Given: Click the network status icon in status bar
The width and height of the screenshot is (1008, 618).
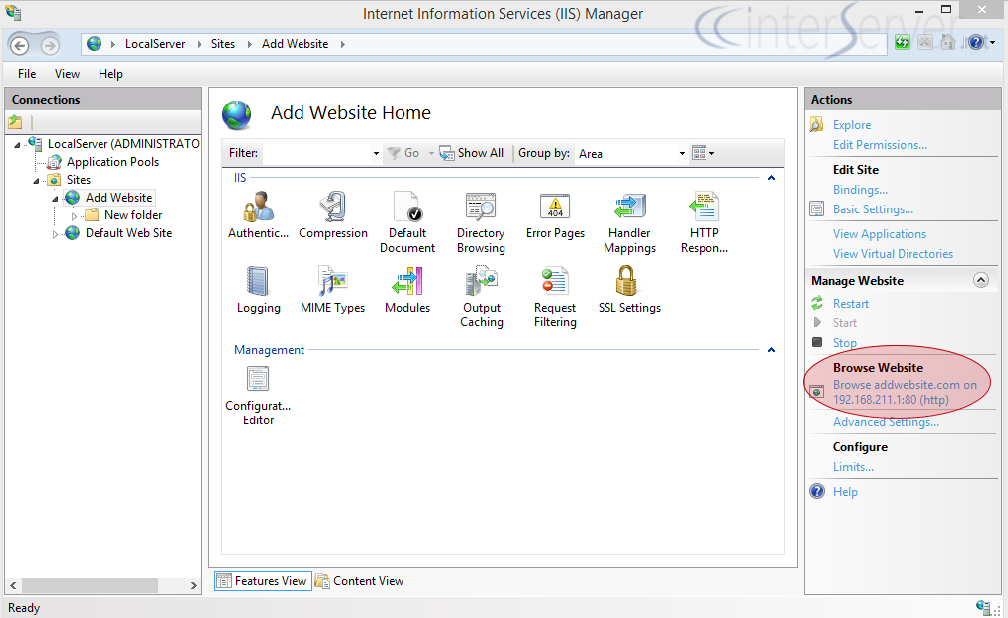Looking at the screenshot, I should pyautogui.click(x=983, y=608).
